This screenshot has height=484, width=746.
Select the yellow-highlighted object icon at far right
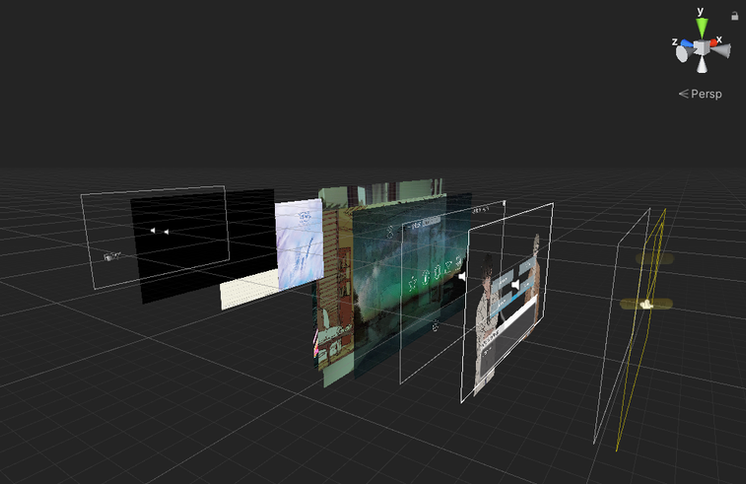click(x=646, y=304)
